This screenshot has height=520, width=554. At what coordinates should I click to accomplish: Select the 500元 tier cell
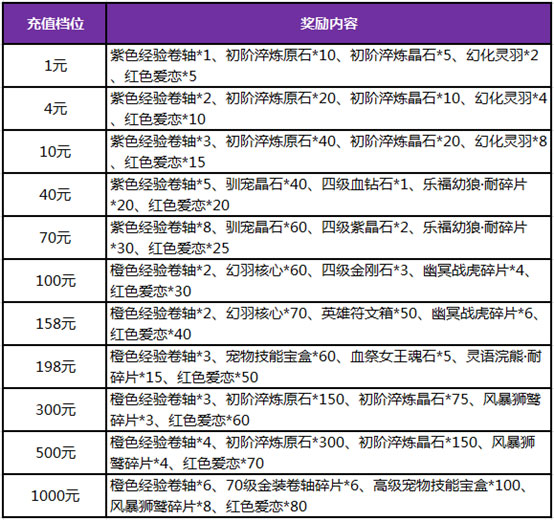click(55, 453)
